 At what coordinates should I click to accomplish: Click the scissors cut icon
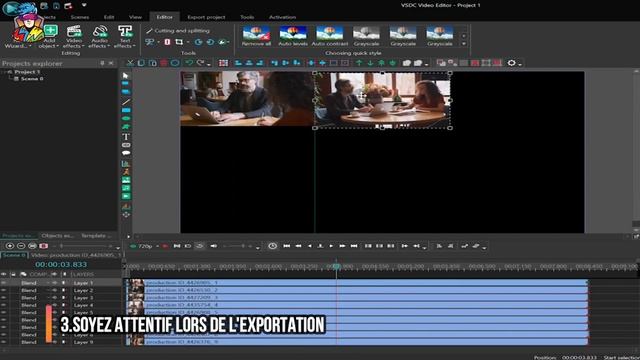130,63
